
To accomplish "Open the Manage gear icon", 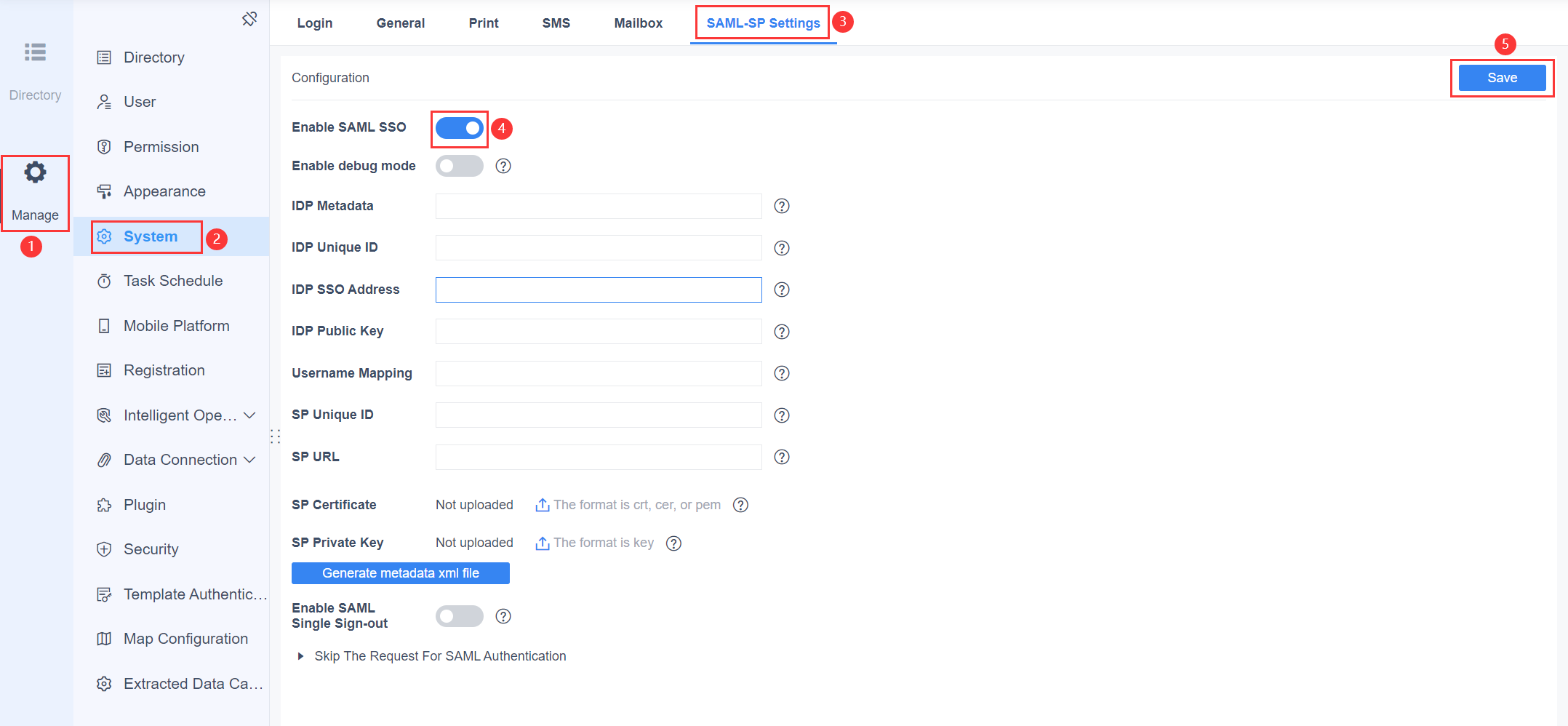I will [35, 172].
